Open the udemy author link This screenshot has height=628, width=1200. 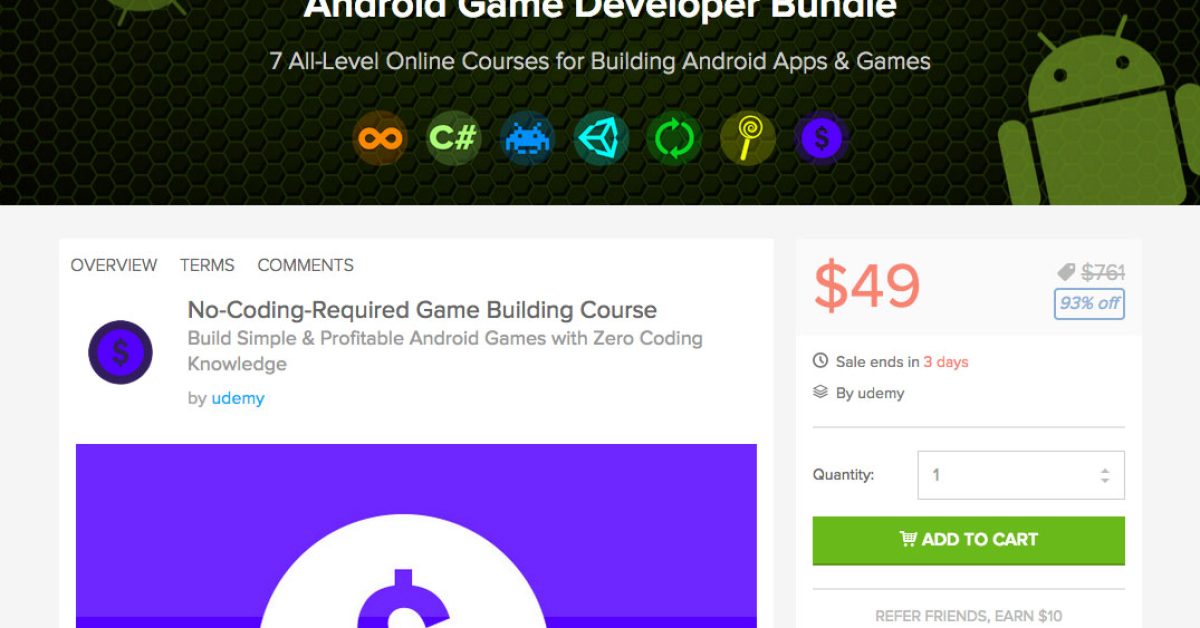point(238,398)
